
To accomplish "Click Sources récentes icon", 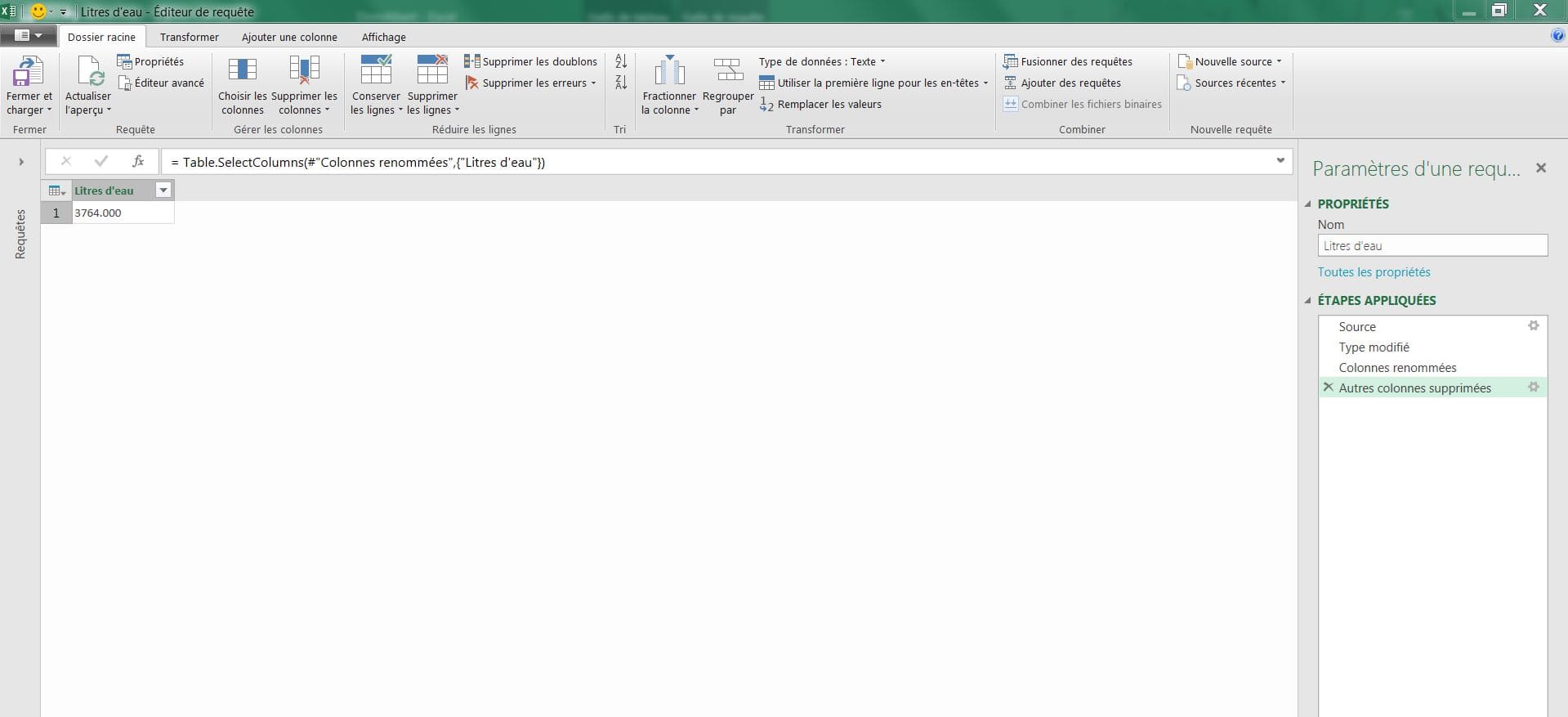I will (x=1185, y=83).
